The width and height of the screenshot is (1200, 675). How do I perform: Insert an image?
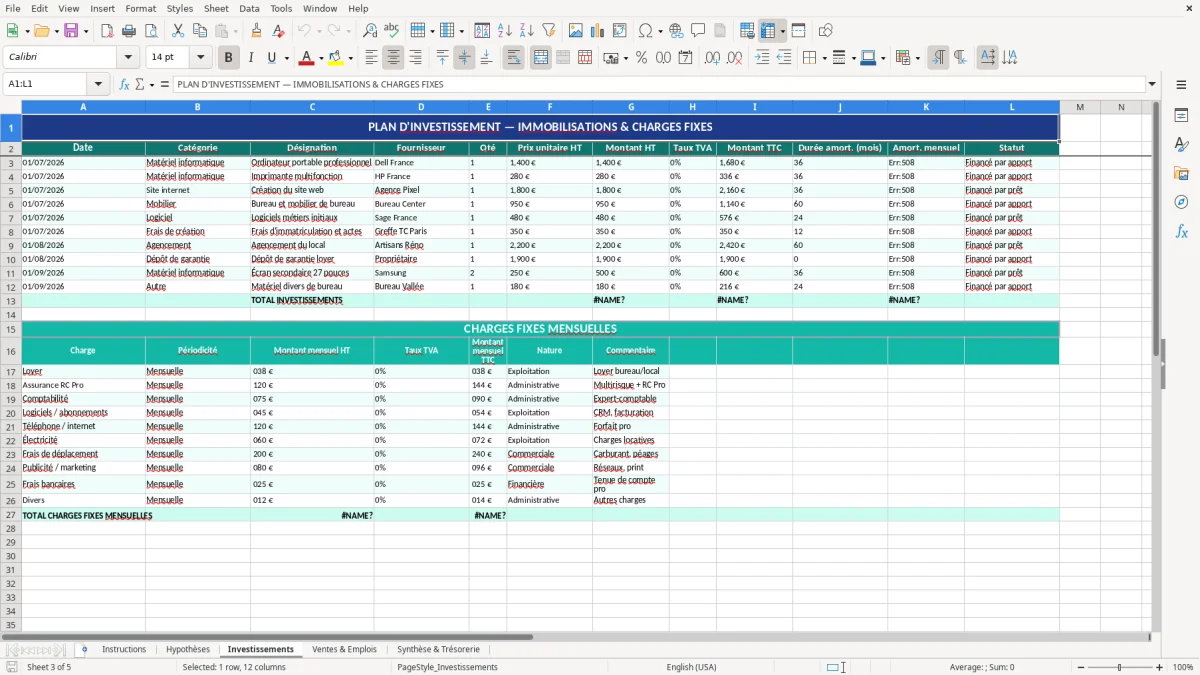click(577, 31)
